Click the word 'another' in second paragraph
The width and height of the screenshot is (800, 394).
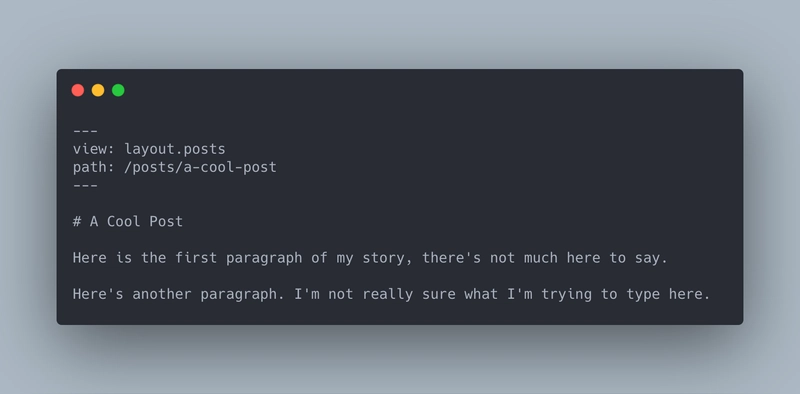[x=162, y=294]
